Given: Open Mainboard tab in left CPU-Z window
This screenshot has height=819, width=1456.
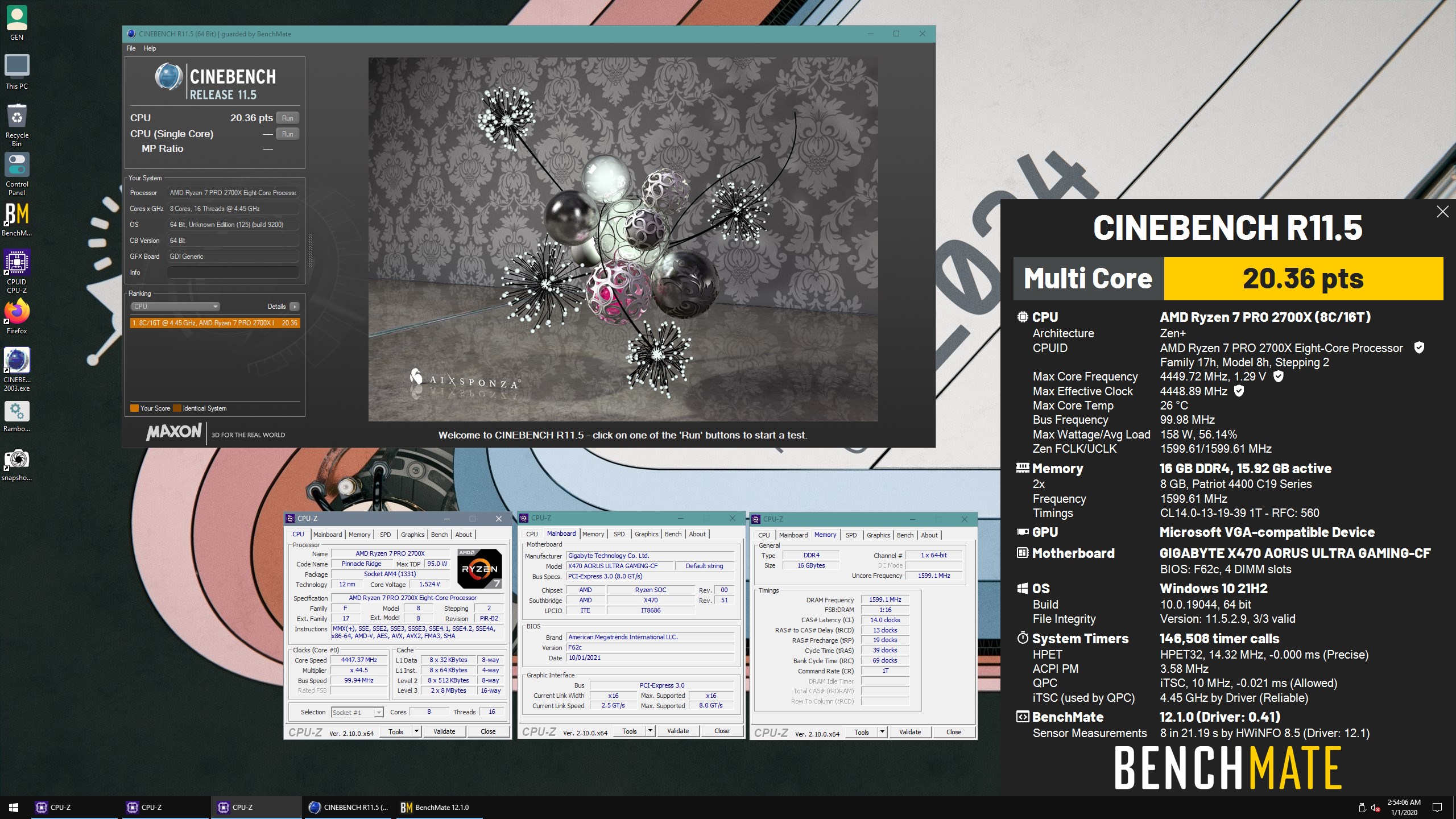Looking at the screenshot, I should point(328,534).
